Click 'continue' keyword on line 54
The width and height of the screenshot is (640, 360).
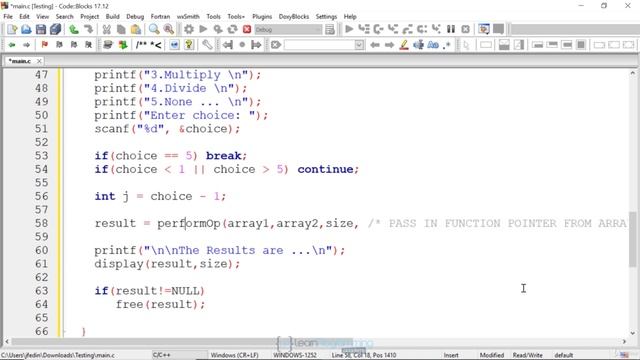326,169
